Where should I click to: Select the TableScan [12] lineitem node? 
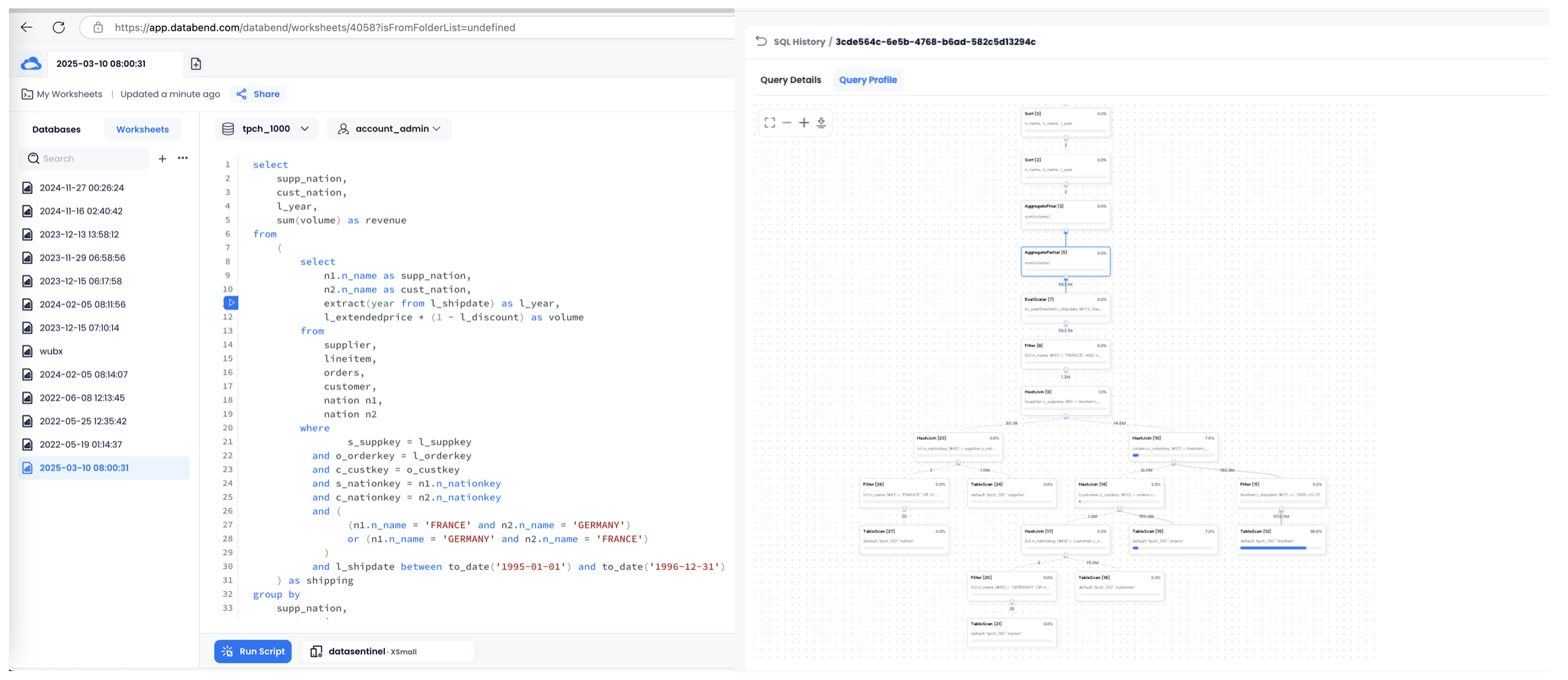coord(1281,540)
